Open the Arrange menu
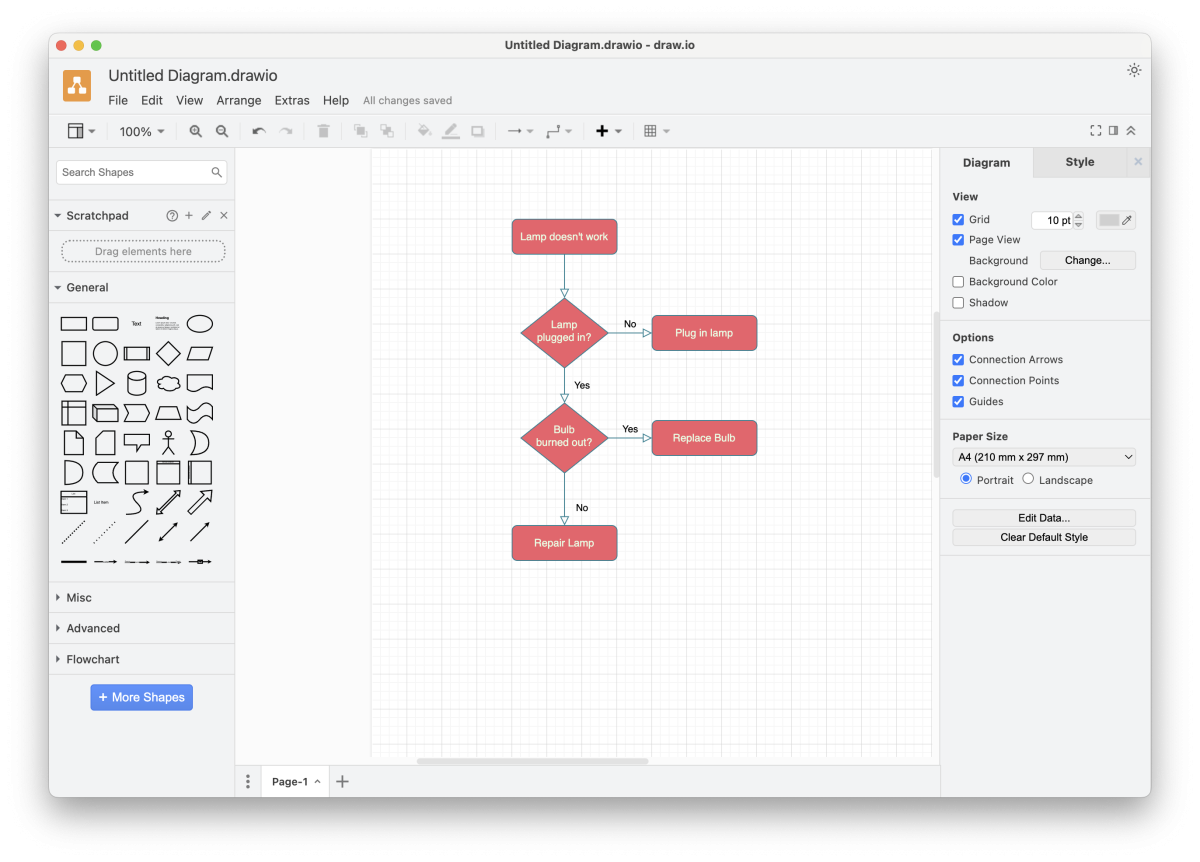 (238, 100)
